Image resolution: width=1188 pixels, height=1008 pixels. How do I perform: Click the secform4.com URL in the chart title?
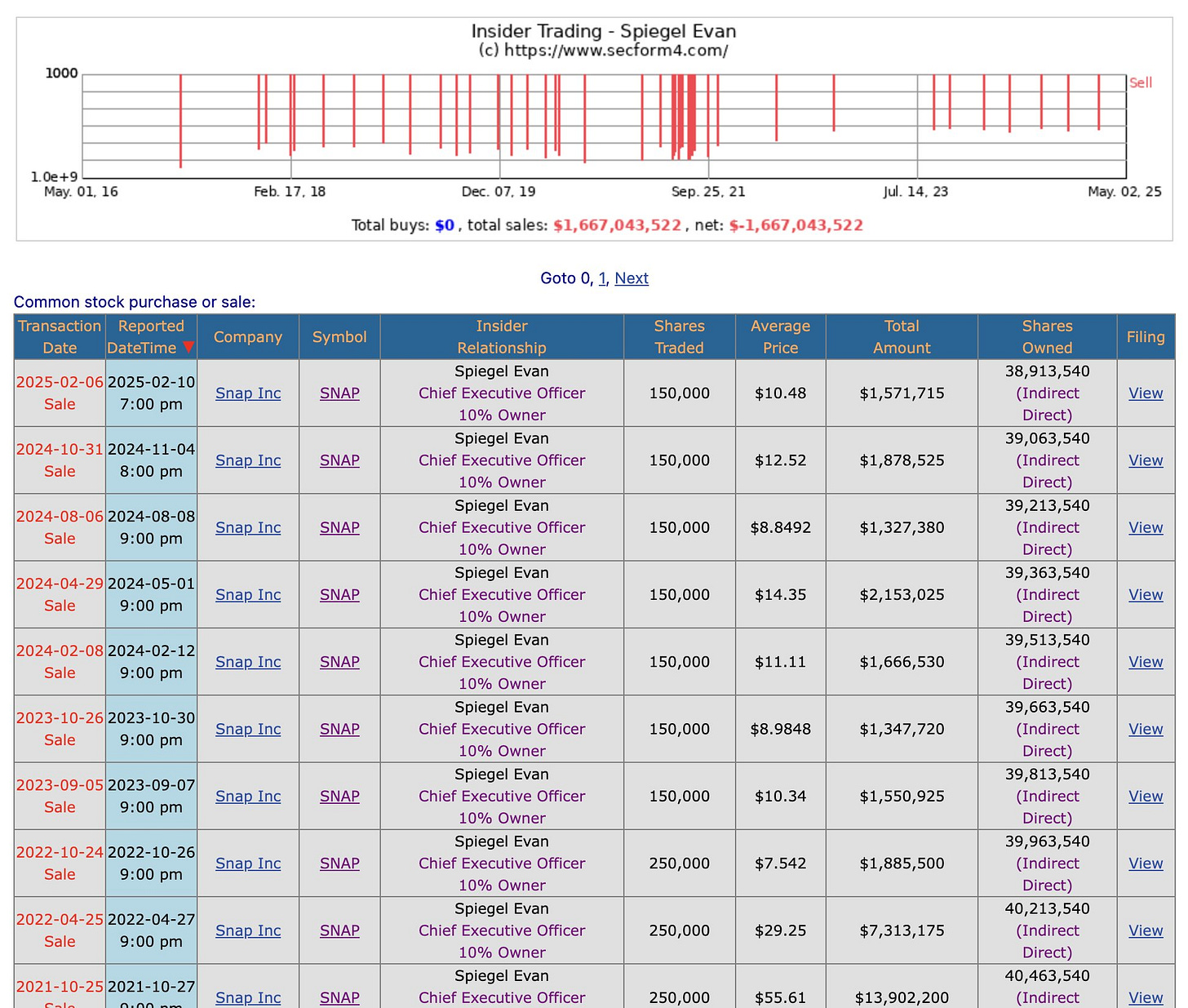pyautogui.click(x=615, y=51)
